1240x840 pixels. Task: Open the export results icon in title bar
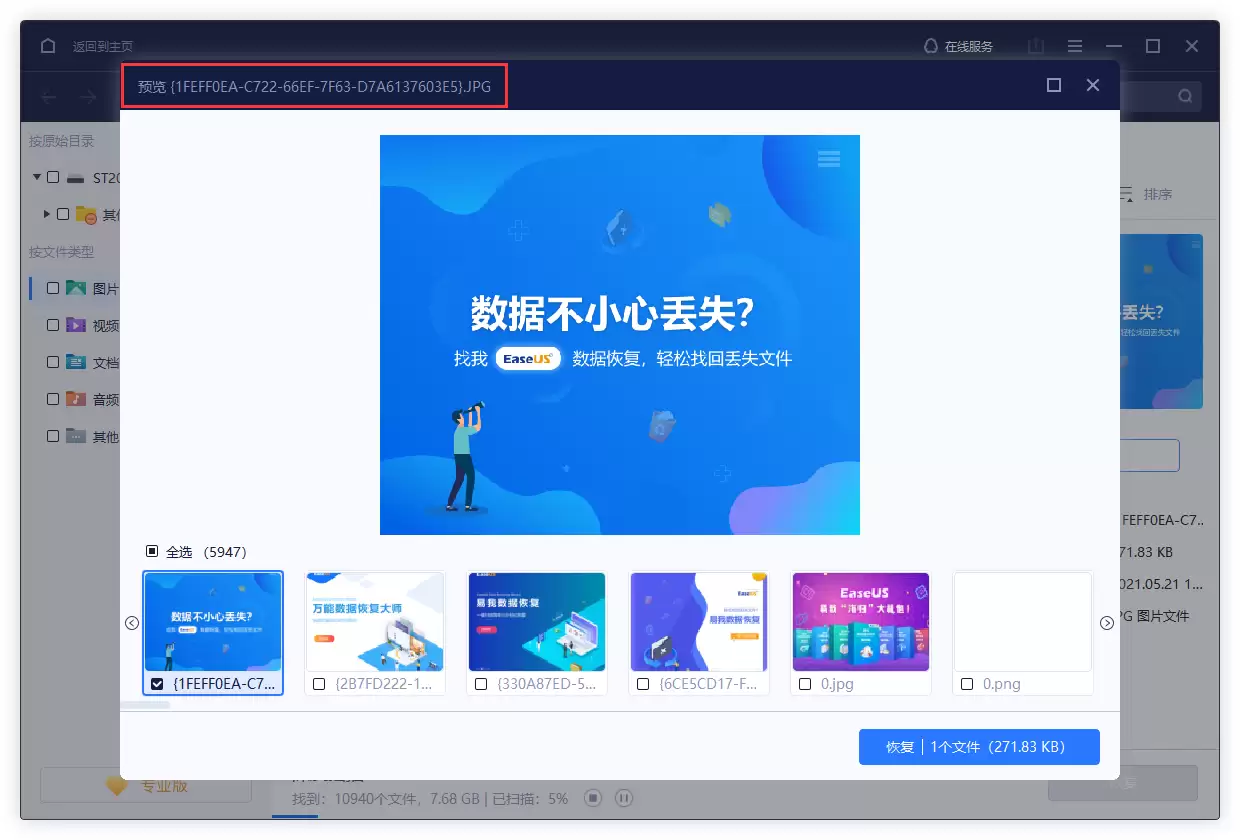(x=1035, y=45)
